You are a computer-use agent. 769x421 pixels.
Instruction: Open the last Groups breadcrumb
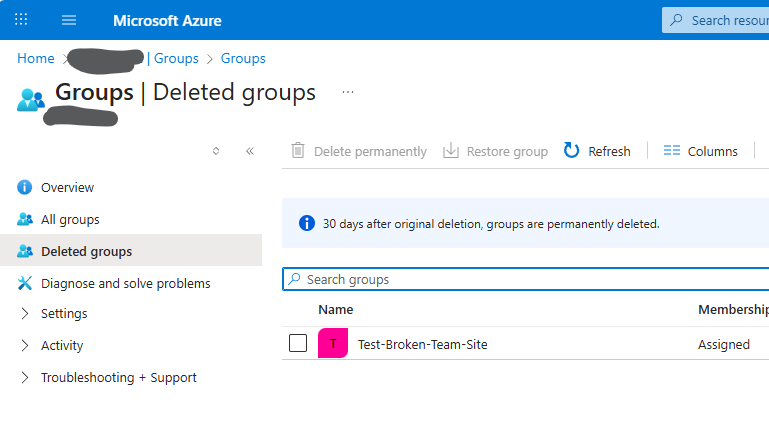[x=243, y=58]
